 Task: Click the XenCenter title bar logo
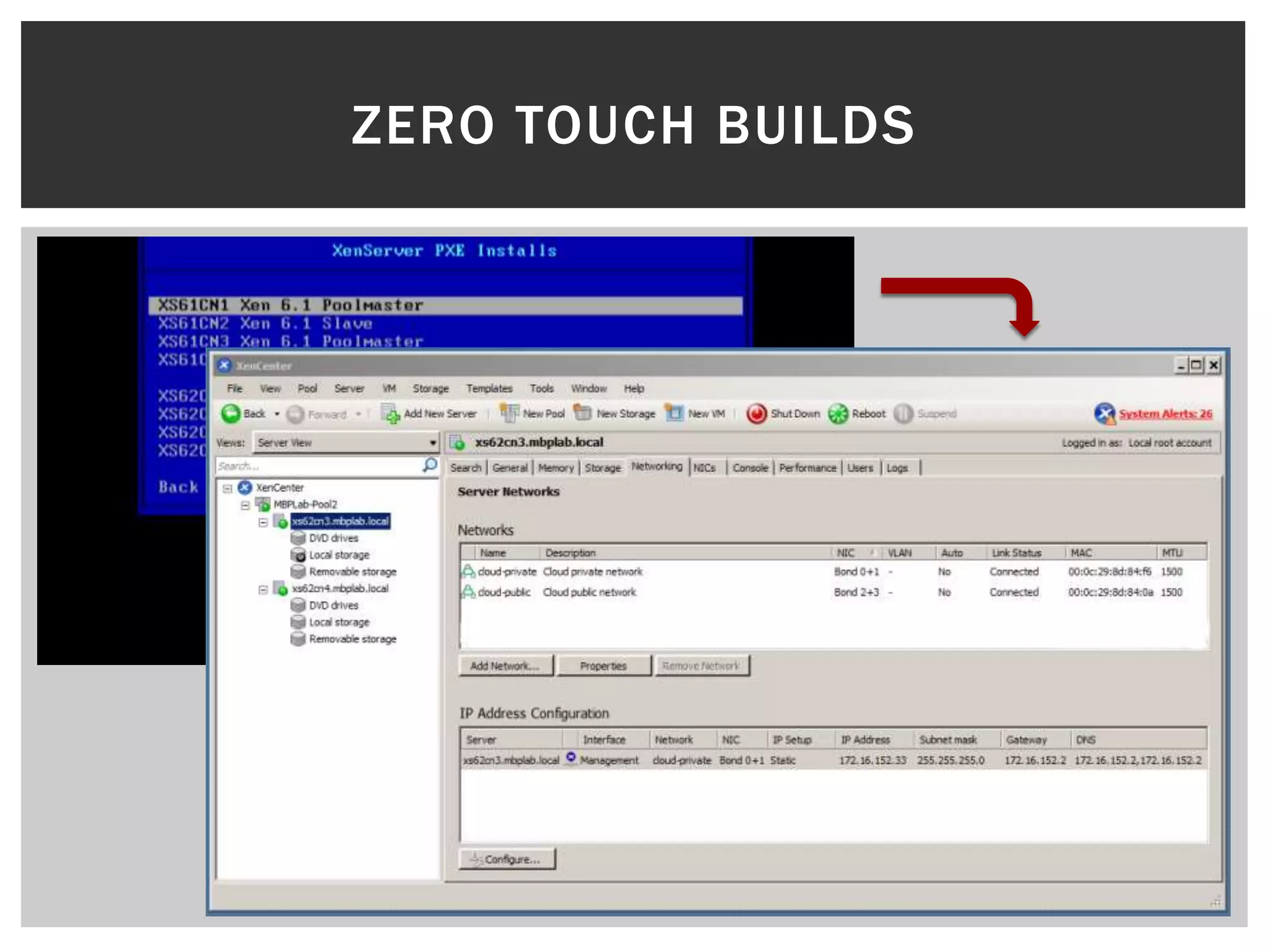point(224,365)
